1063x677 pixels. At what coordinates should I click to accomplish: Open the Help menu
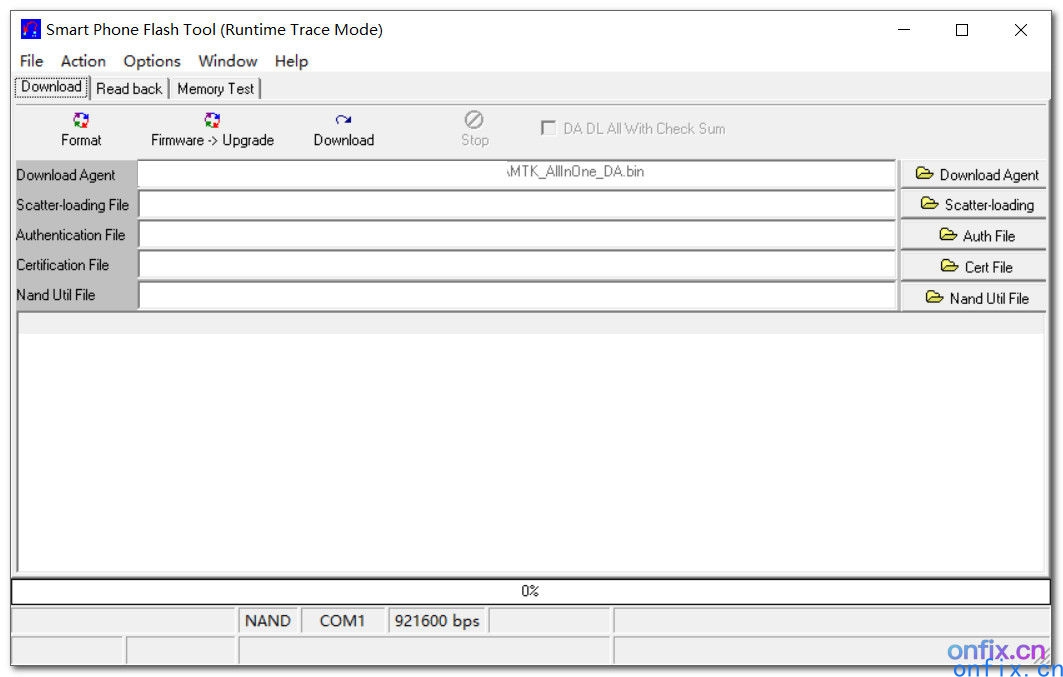point(291,61)
